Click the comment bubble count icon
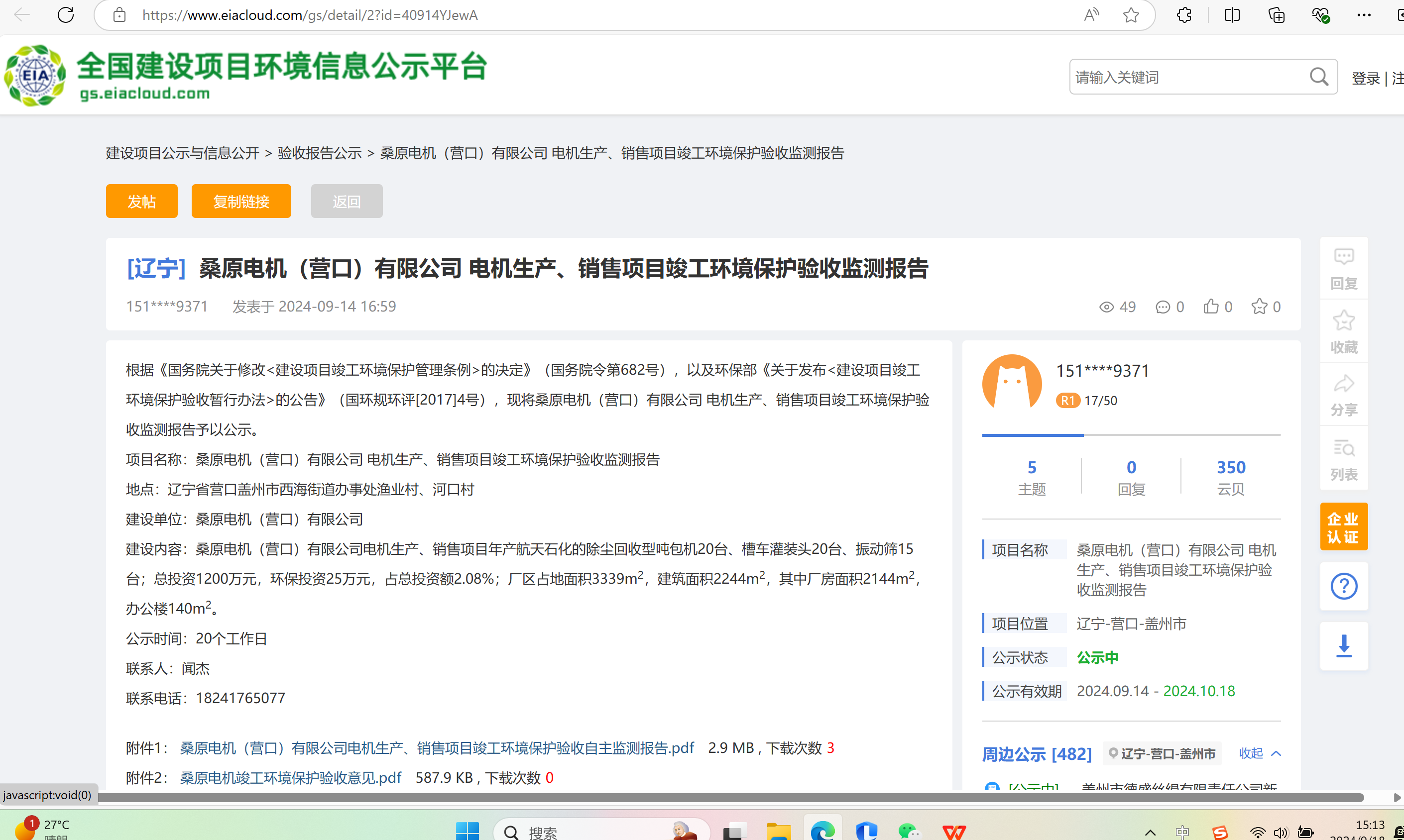The height and width of the screenshot is (840, 1404). coord(1162,307)
